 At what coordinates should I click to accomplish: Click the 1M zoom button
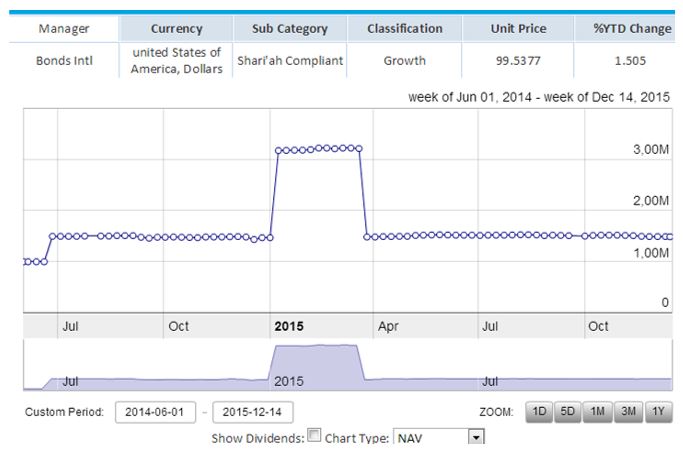598,412
